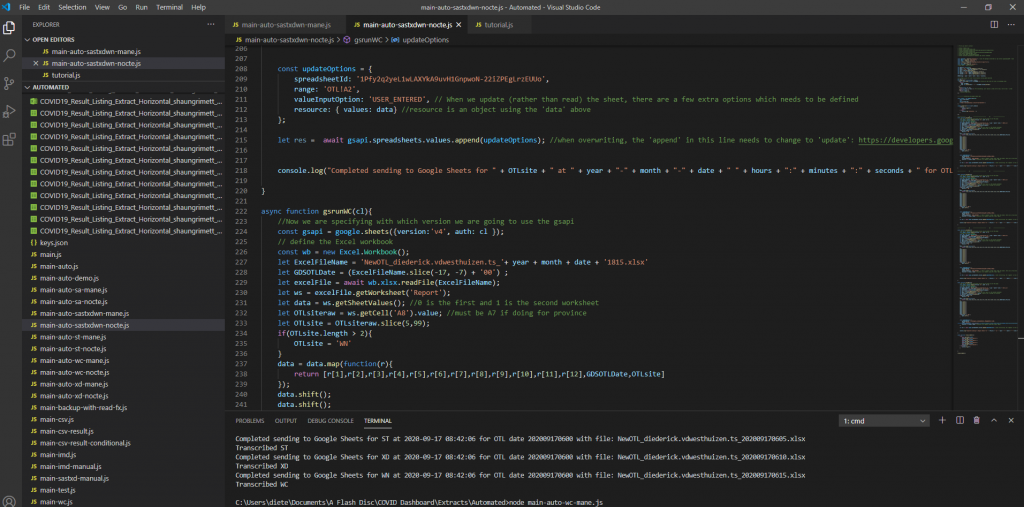Image resolution: width=1024 pixels, height=507 pixels.
Task: Open the Terminal menu in menu bar
Action: click(x=169, y=7)
